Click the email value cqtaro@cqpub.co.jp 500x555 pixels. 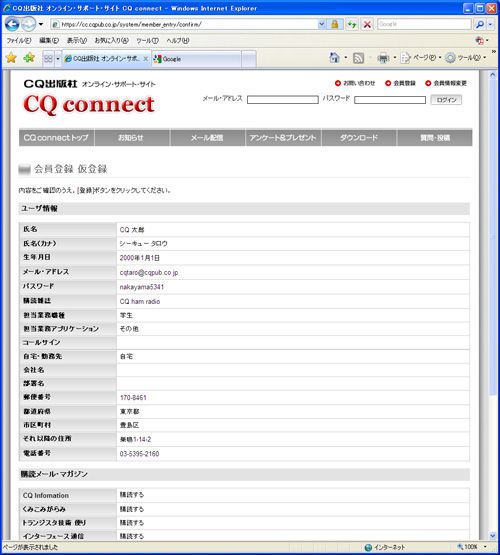tap(149, 273)
